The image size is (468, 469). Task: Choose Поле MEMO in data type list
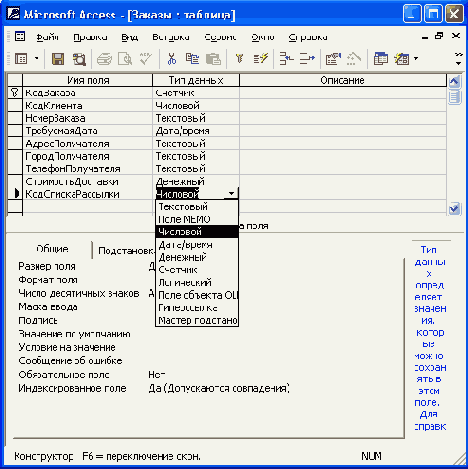click(x=197, y=219)
